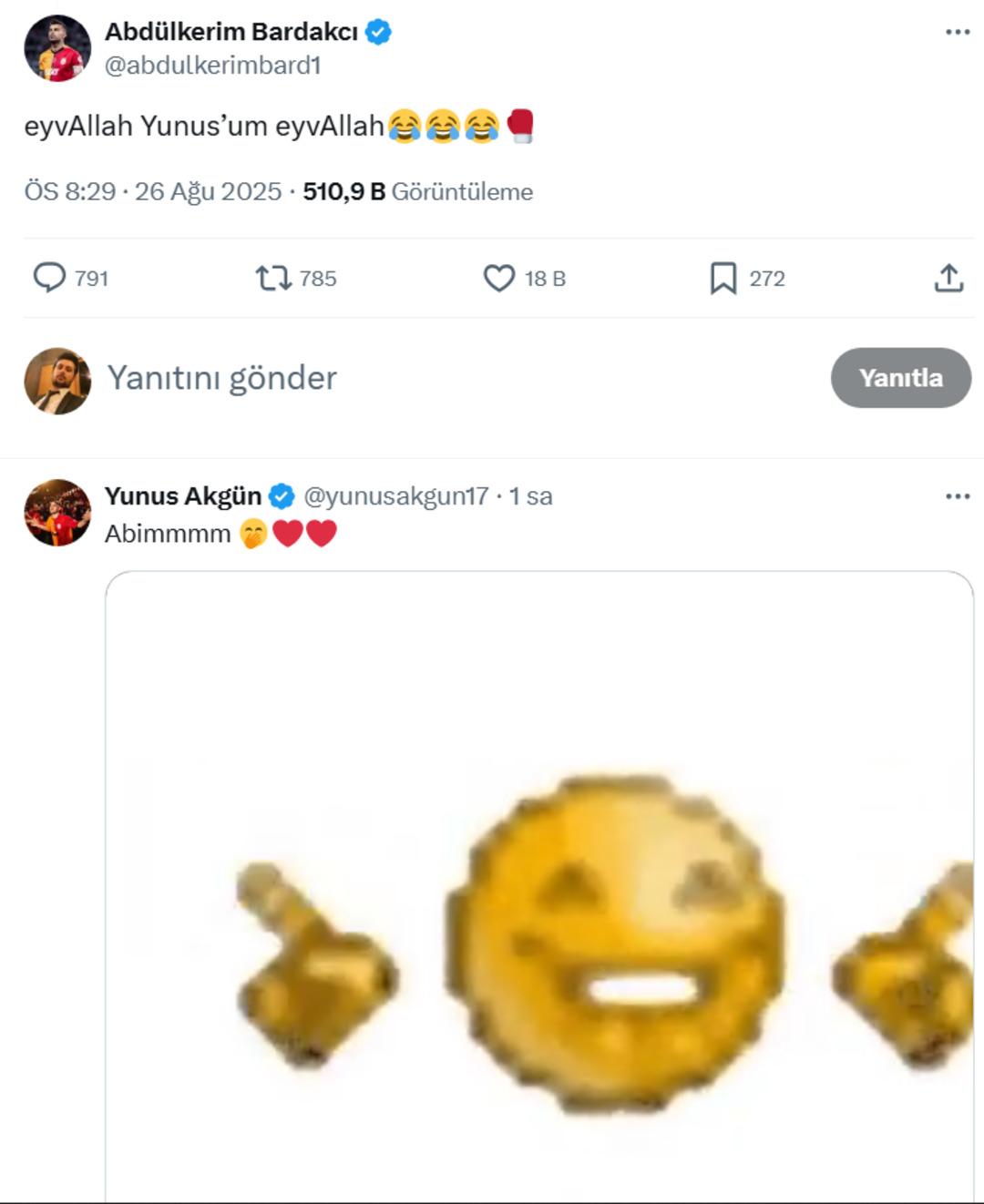Share the tweet via the share icon
Image resolution: width=984 pixels, height=1204 pixels.
coord(948,279)
